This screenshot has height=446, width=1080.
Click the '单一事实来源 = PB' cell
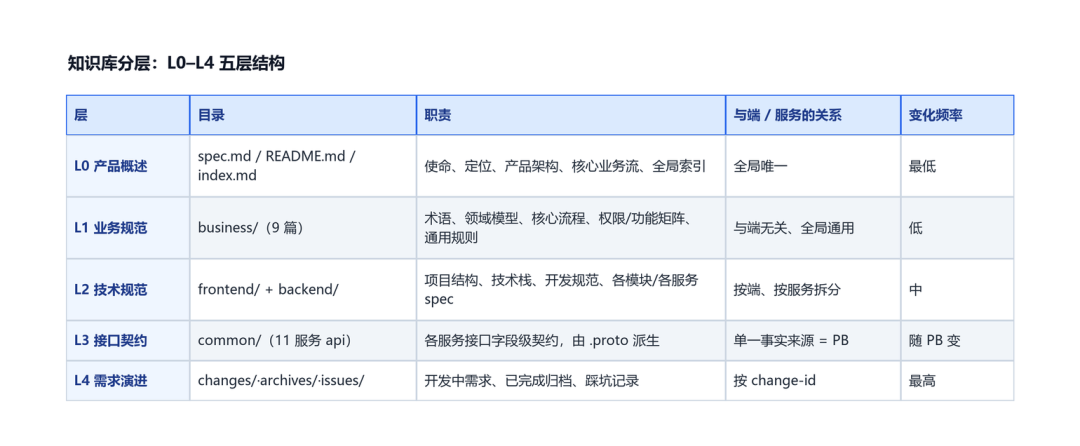click(x=813, y=341)
